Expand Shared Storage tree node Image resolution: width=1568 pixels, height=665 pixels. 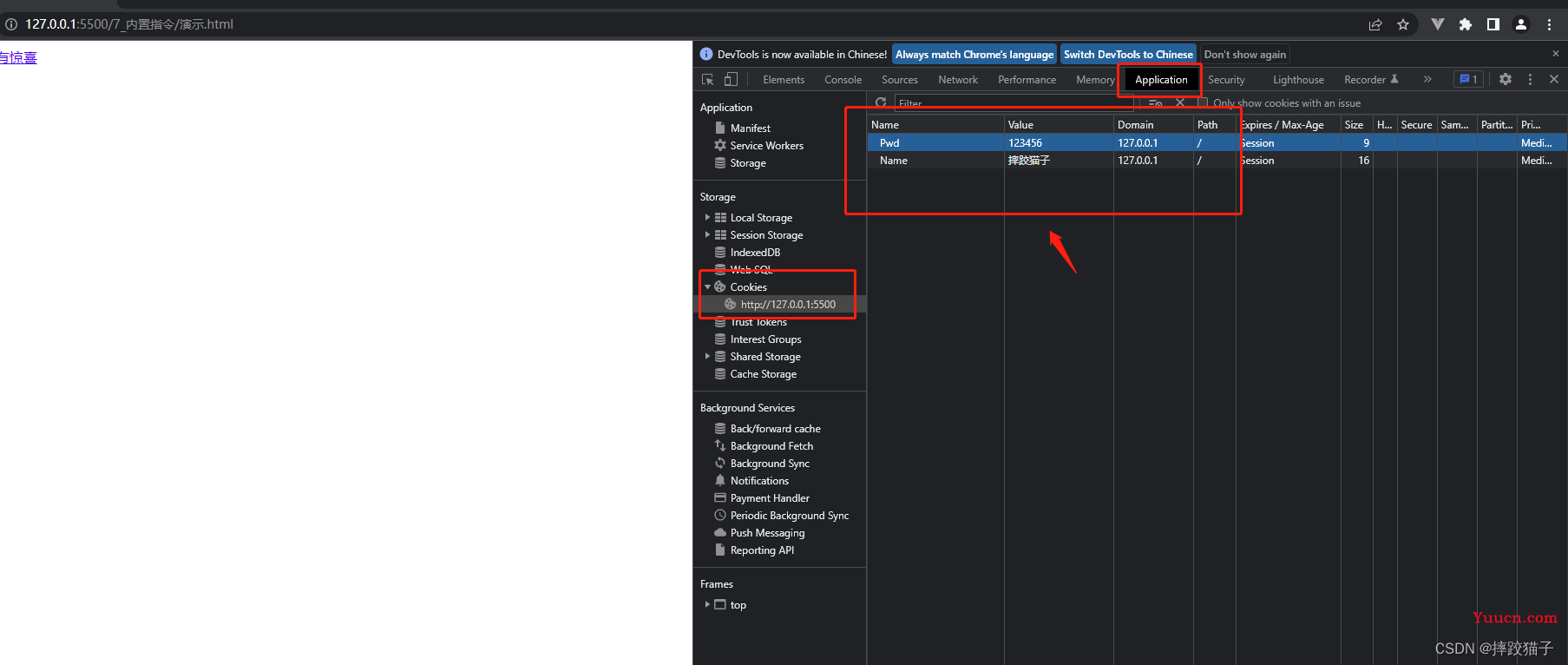[x=707, y=356]
